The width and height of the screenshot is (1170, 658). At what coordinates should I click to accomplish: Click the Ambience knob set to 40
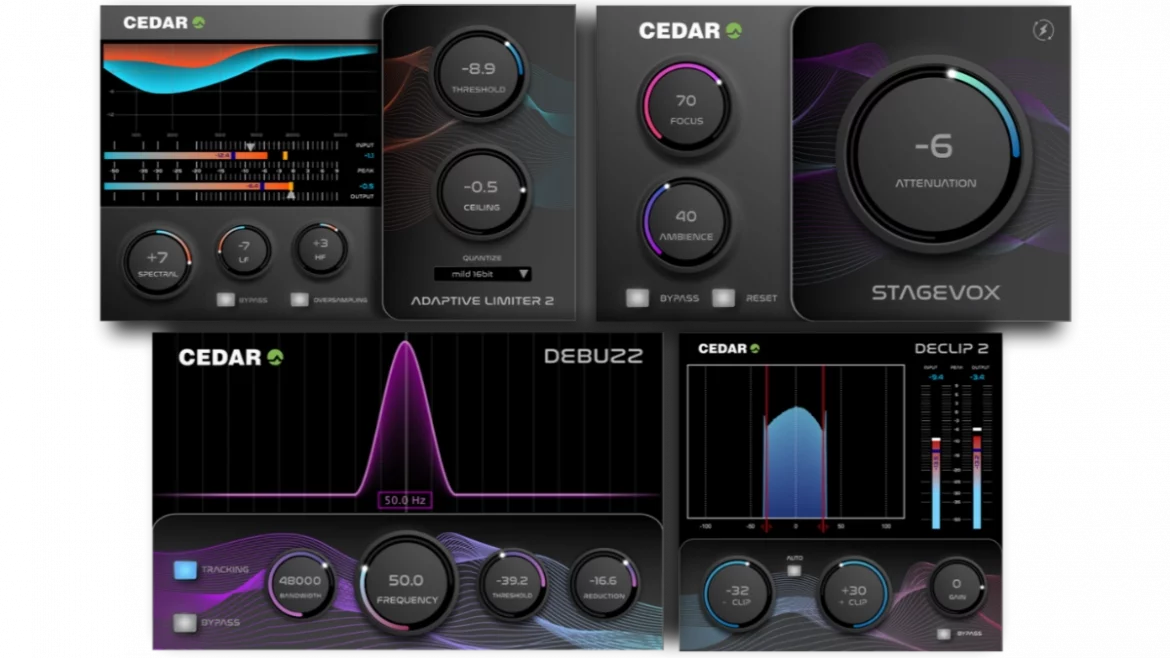click(x=686, y=222)
